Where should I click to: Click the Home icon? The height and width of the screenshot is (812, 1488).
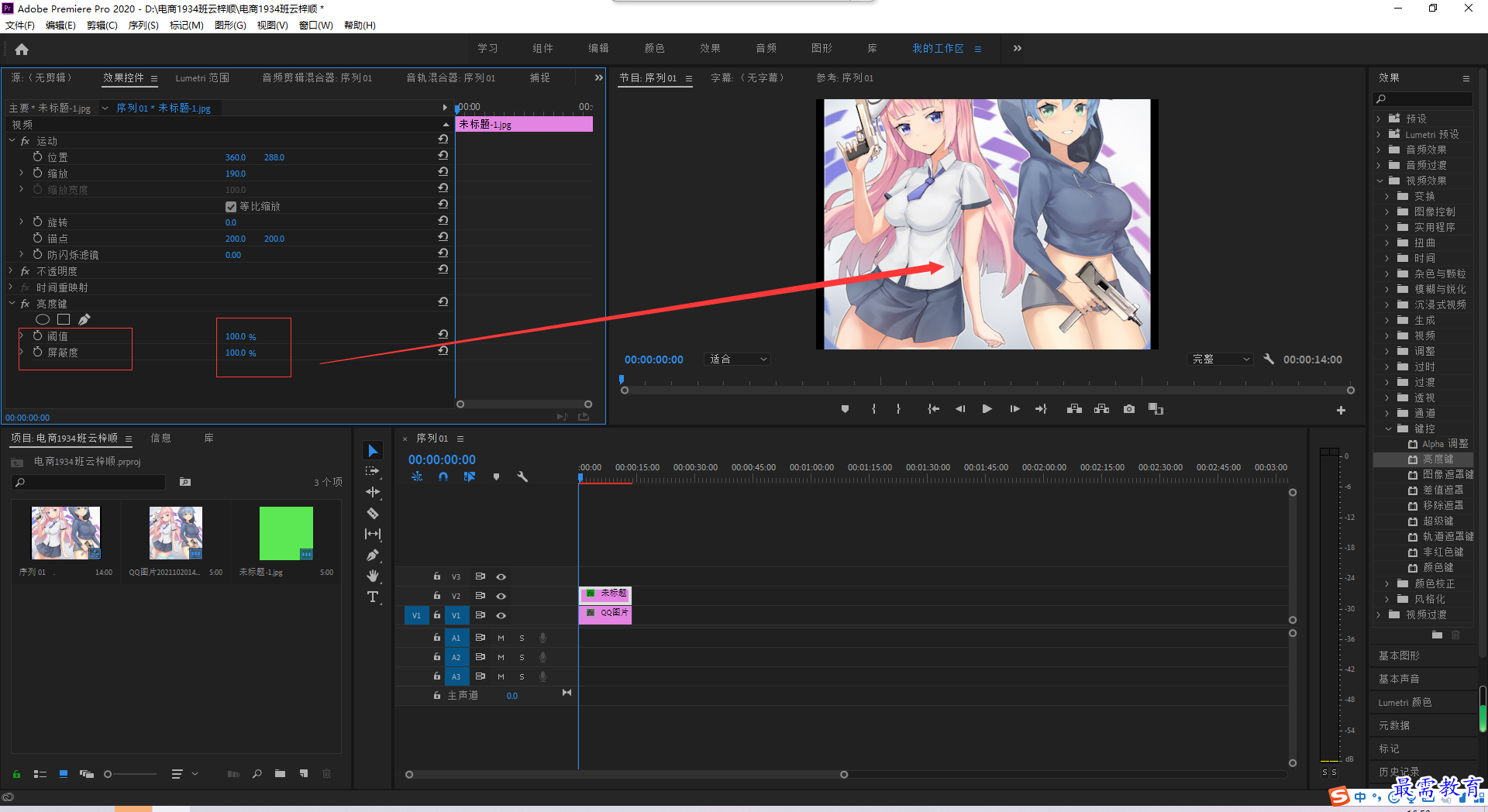22,50
